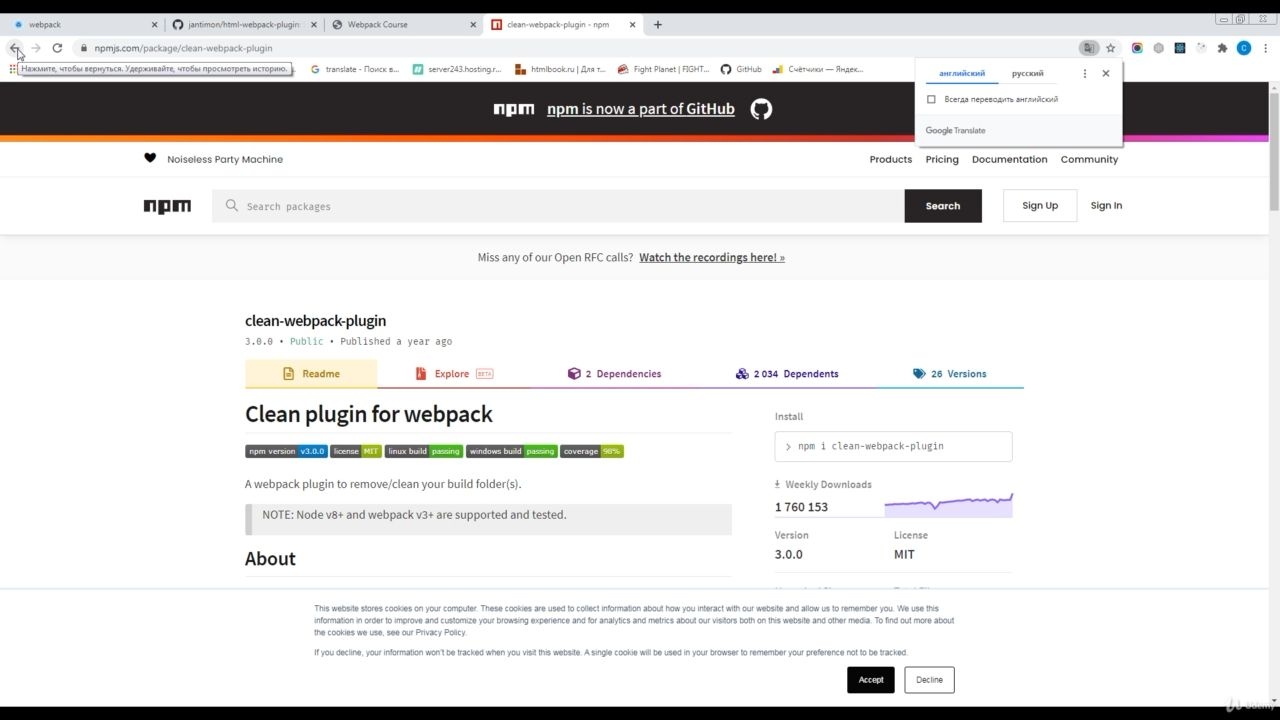Click the black heart icon by Noiseless Party Machine

click(150, 158)
